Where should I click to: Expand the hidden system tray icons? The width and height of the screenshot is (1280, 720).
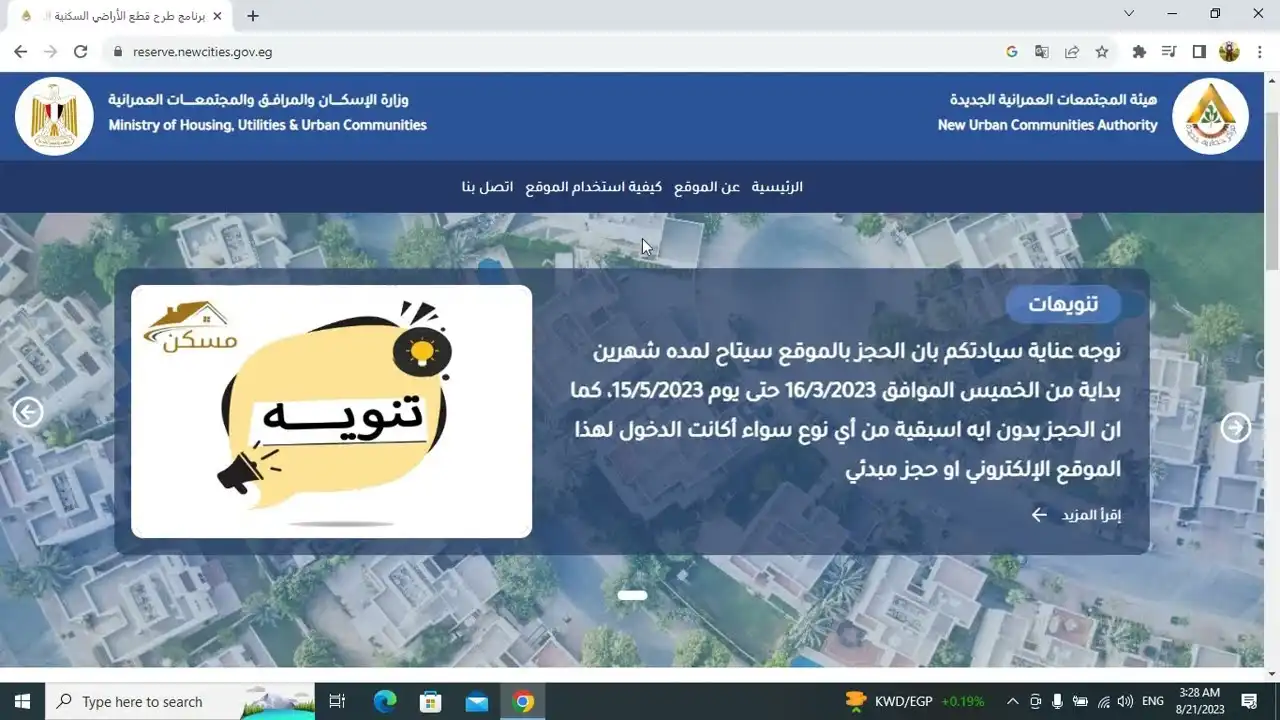coord(1012,701)
